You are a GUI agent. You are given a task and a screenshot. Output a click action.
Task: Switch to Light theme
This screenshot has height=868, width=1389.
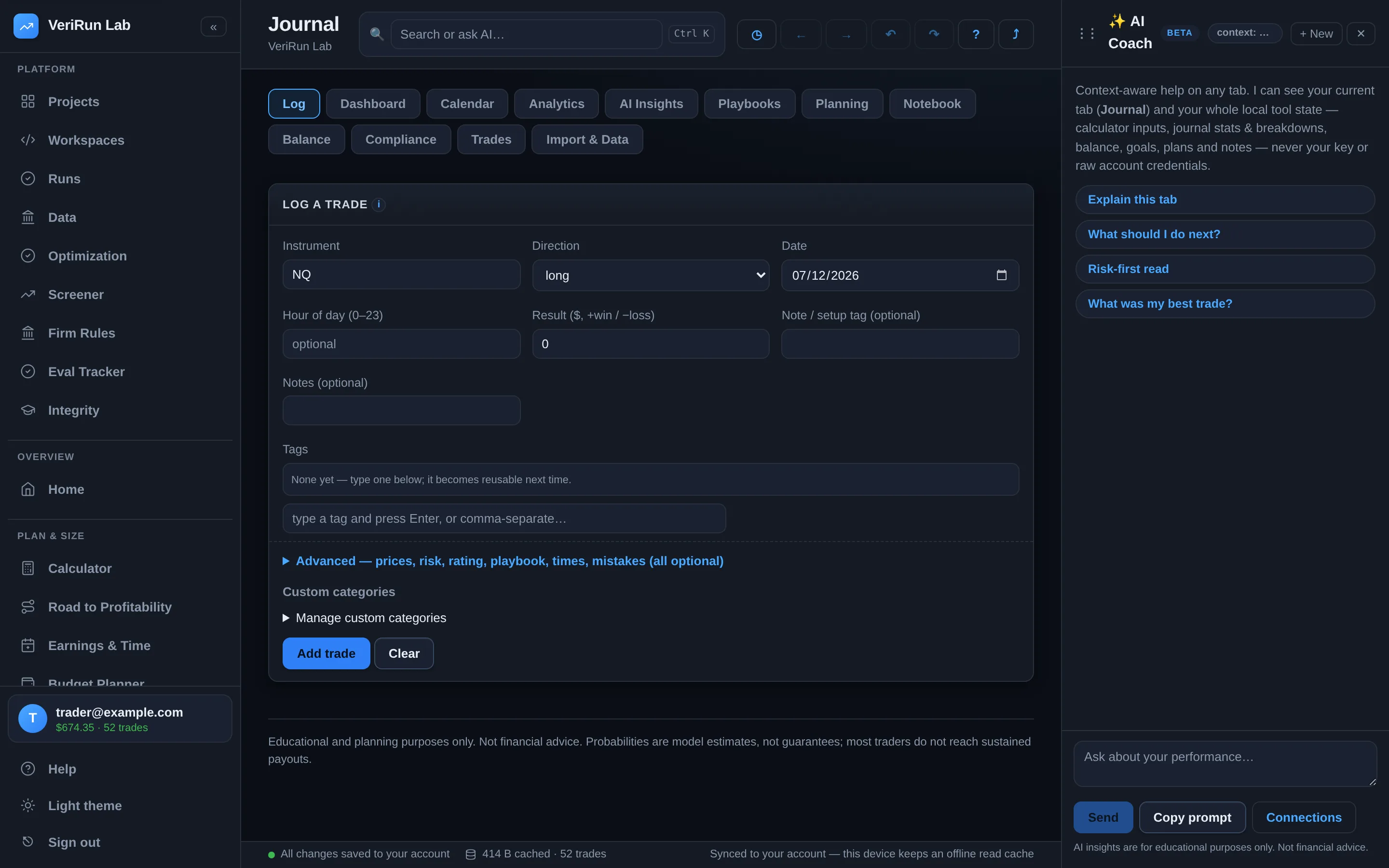pos(120,805)
